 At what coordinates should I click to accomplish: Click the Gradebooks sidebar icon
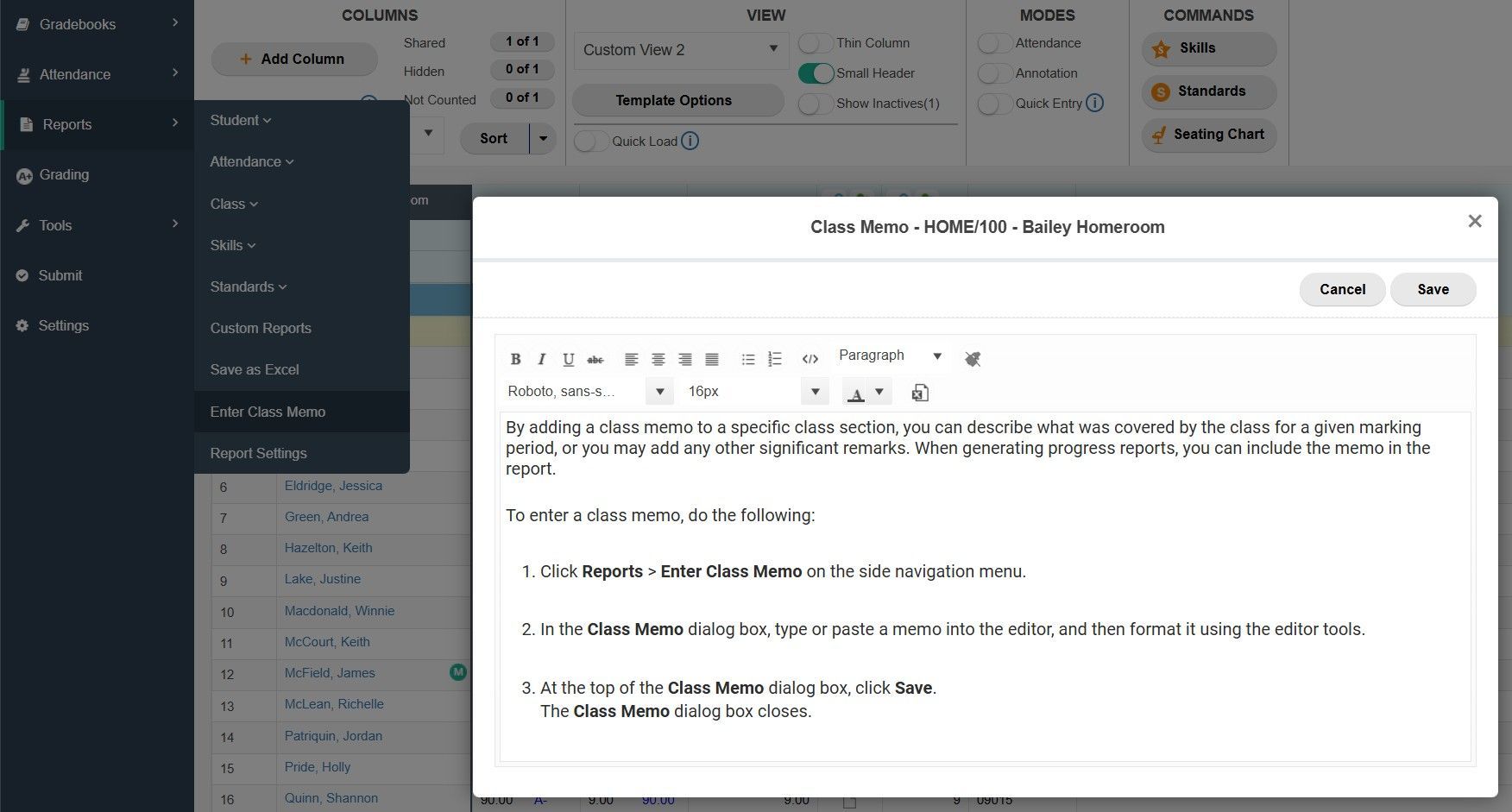(22, 24)
